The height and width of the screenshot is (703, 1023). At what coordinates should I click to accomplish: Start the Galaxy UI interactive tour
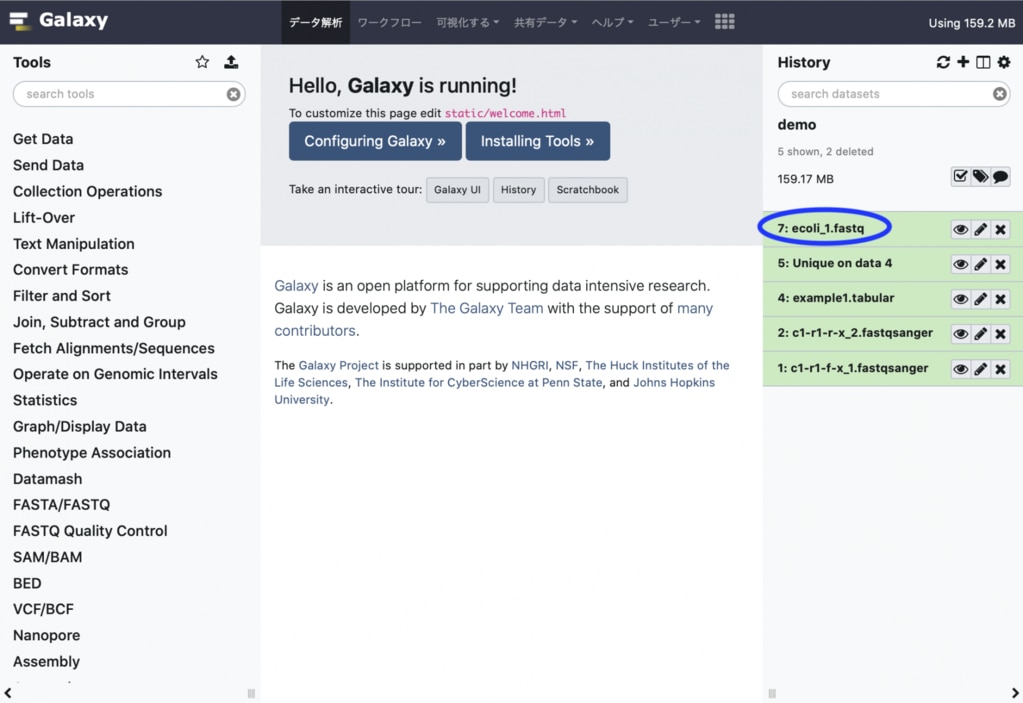457,190
